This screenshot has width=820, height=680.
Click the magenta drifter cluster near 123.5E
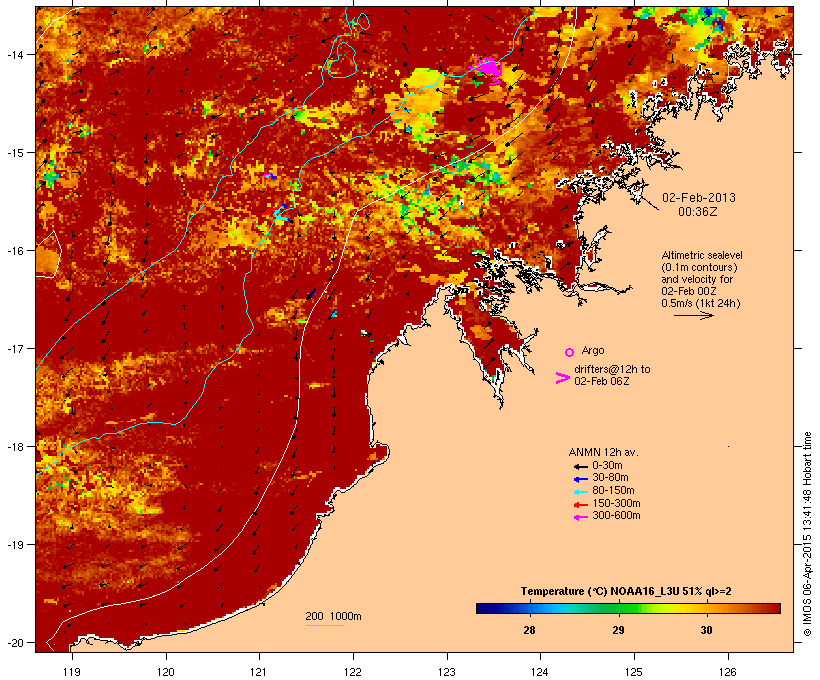pos(489,69)
